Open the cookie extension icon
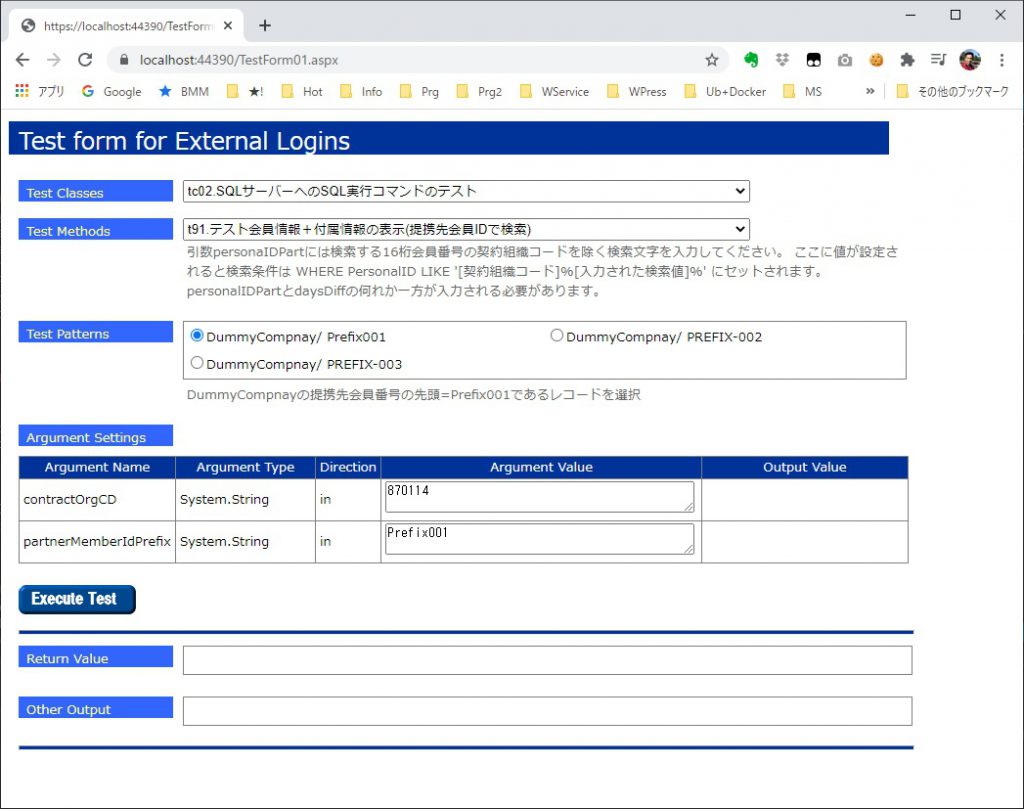Viewport: 1024px width, 809px height. (x=876, y=60)
